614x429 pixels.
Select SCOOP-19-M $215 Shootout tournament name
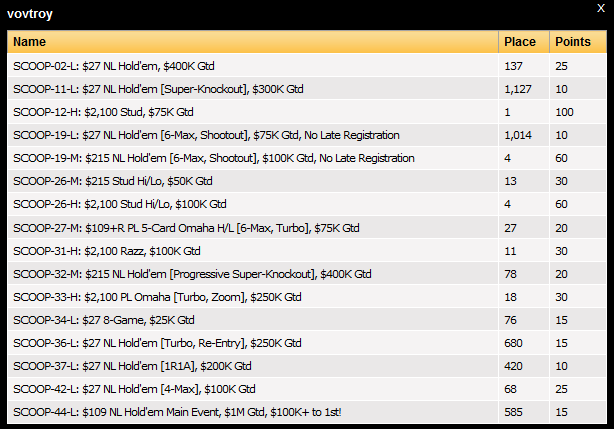click(214, 158)
